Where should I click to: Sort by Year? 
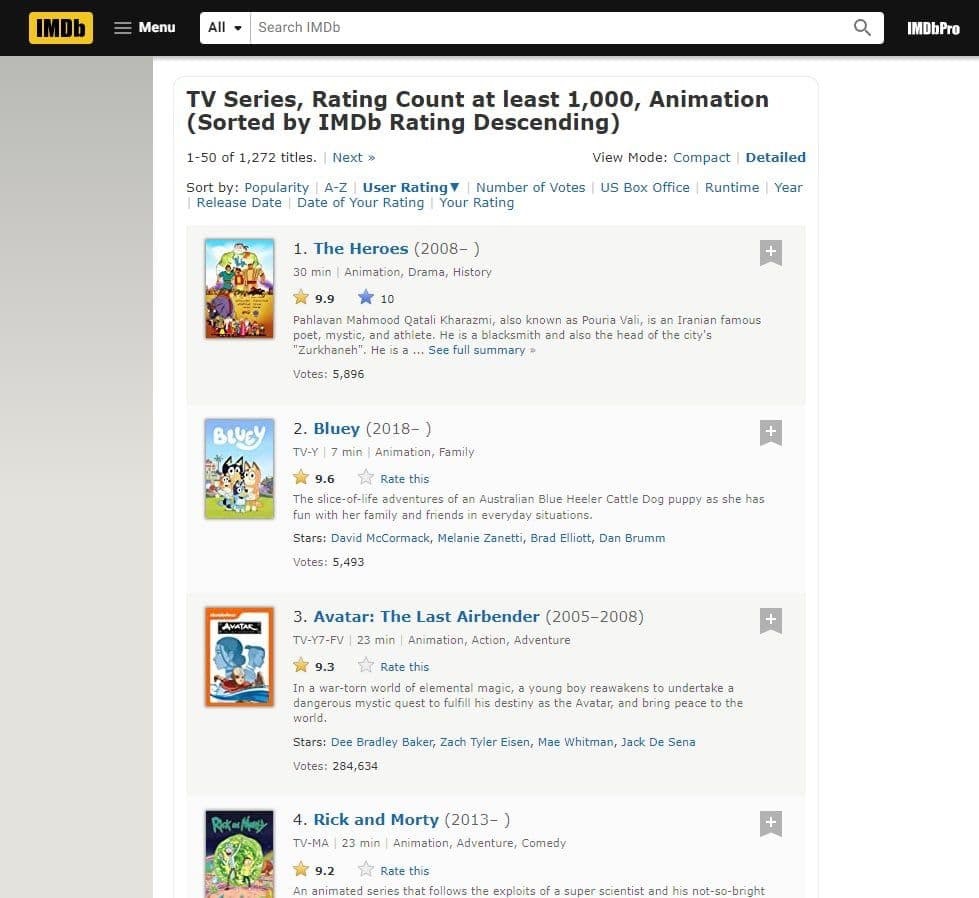(x=788, y=187)
